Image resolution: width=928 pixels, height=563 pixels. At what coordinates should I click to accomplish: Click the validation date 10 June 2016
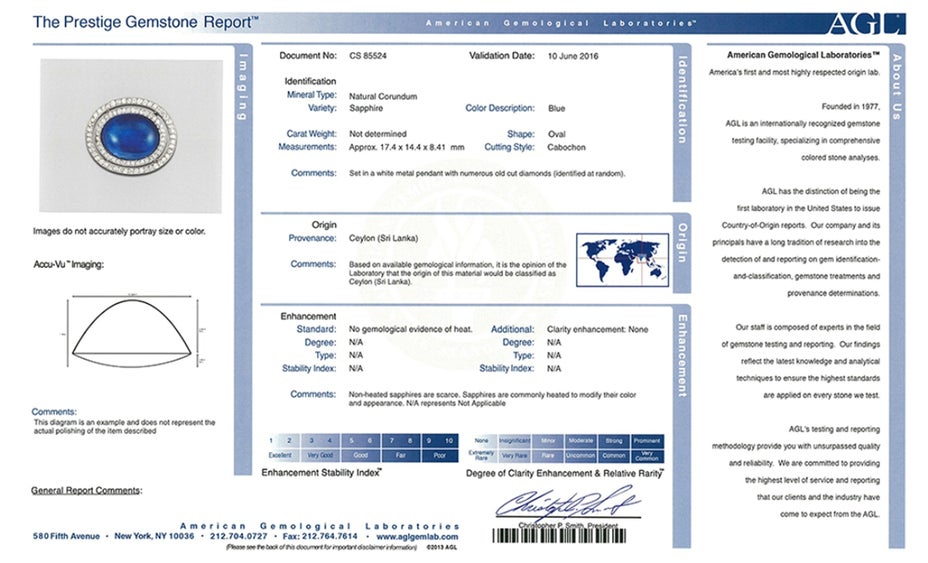[x=578, y=56]
